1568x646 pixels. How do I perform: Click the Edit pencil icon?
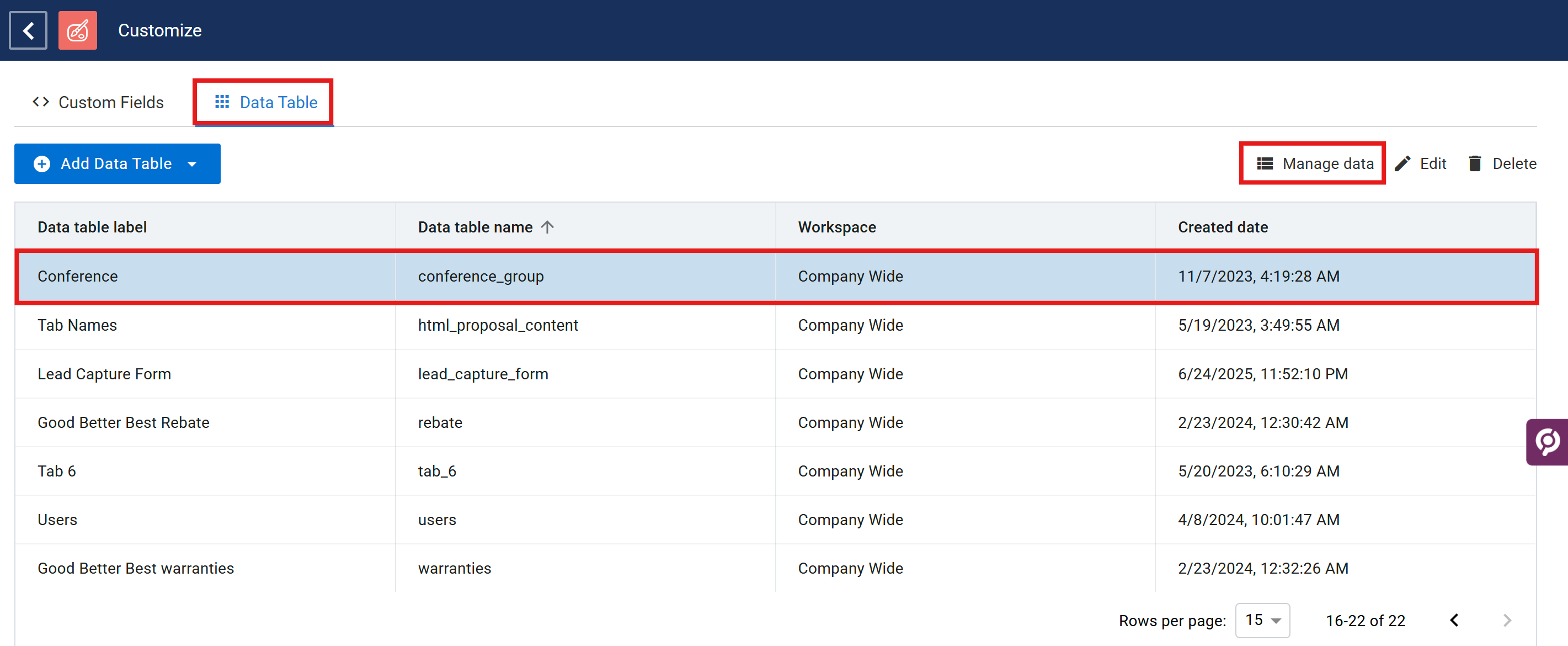click(x=1402, y=163)
